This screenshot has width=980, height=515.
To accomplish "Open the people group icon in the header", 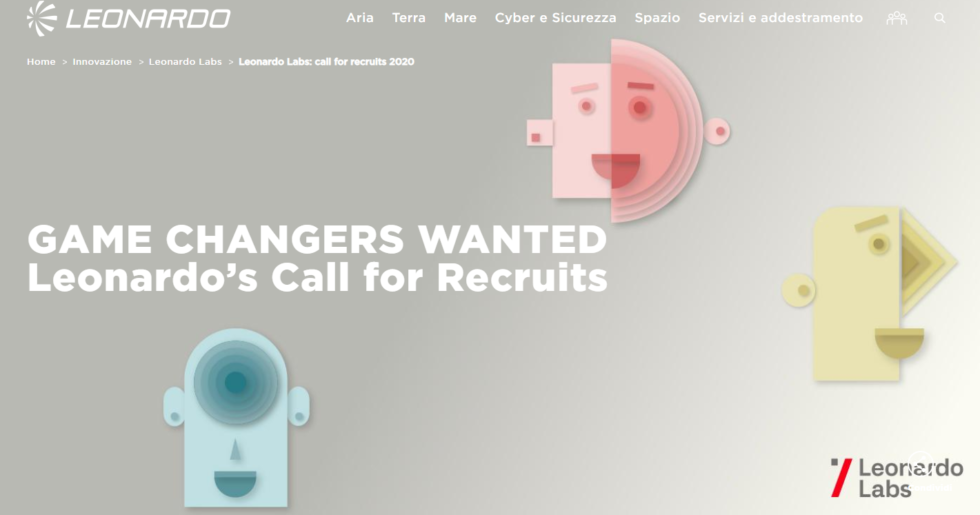I will (896, 18).
